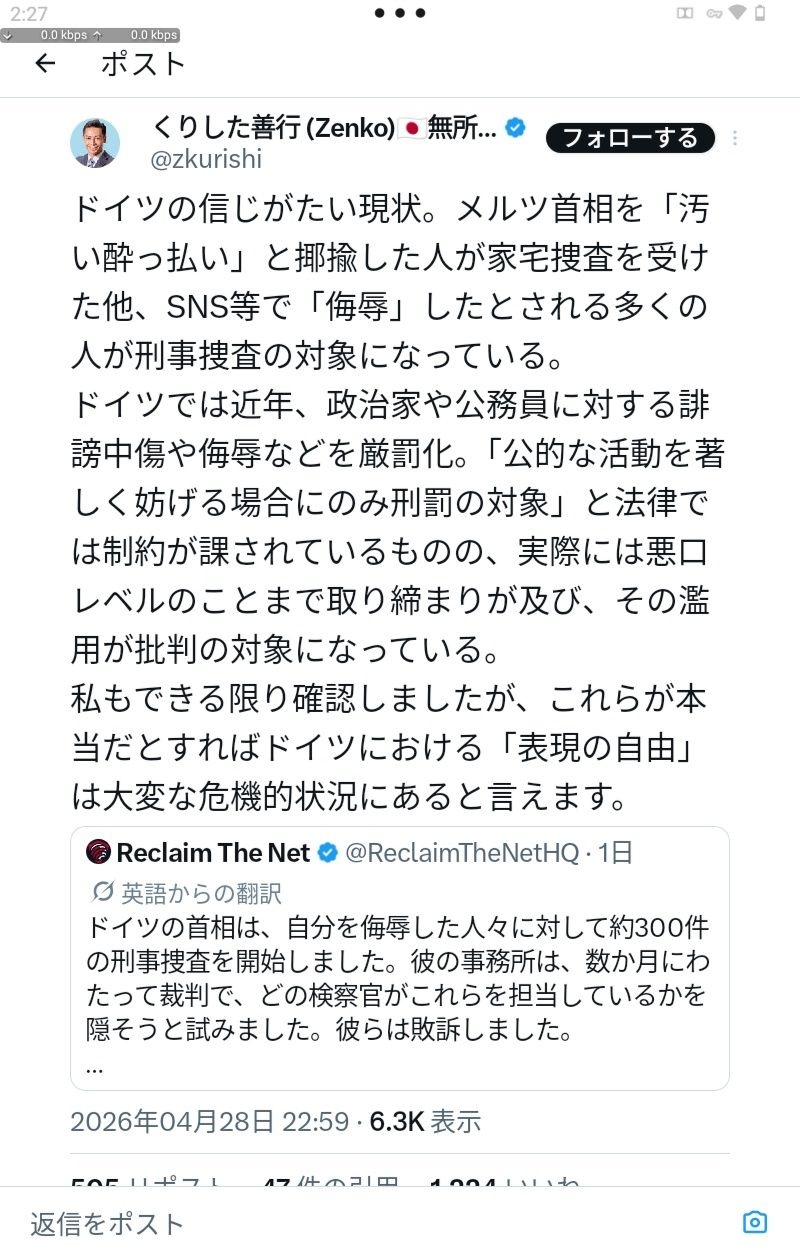This screenshot has width=800, height=1249.
Task: Tap the back arrow to previous screen
Action: pyautogui.click(x=45, y=64)
